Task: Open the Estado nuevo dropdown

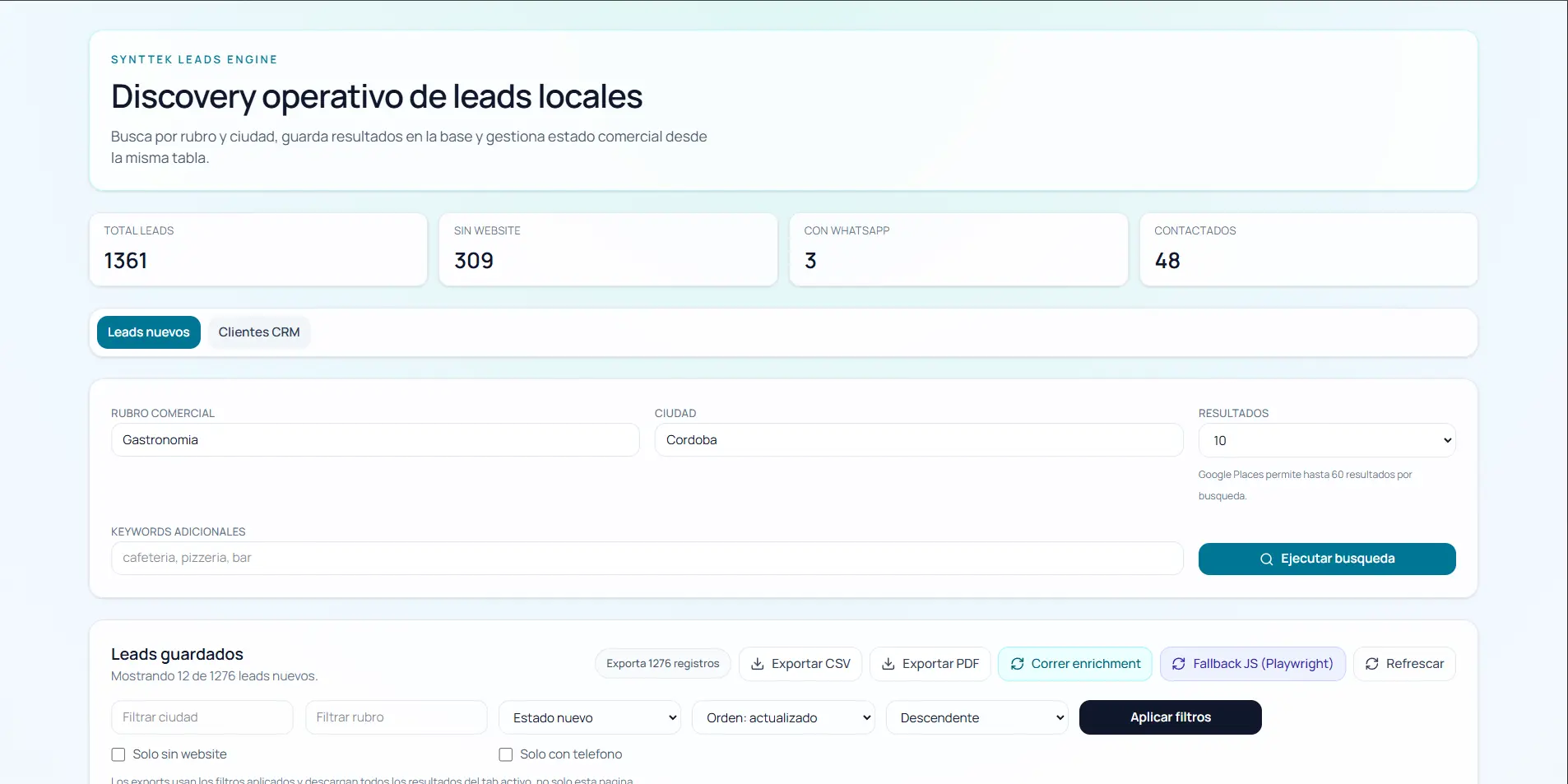Action: 590,717
